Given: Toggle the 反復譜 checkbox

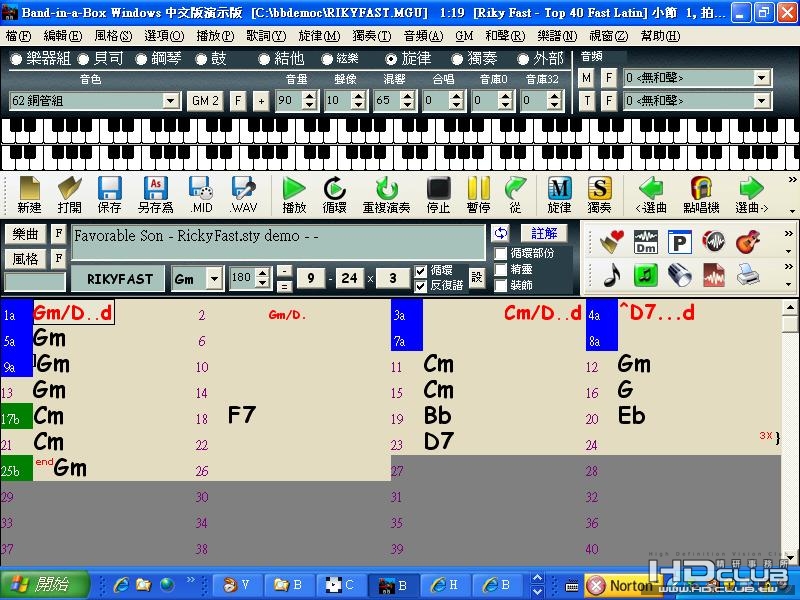Looking at the screenshot, I should pyautogui.click(x=420, y=286).
